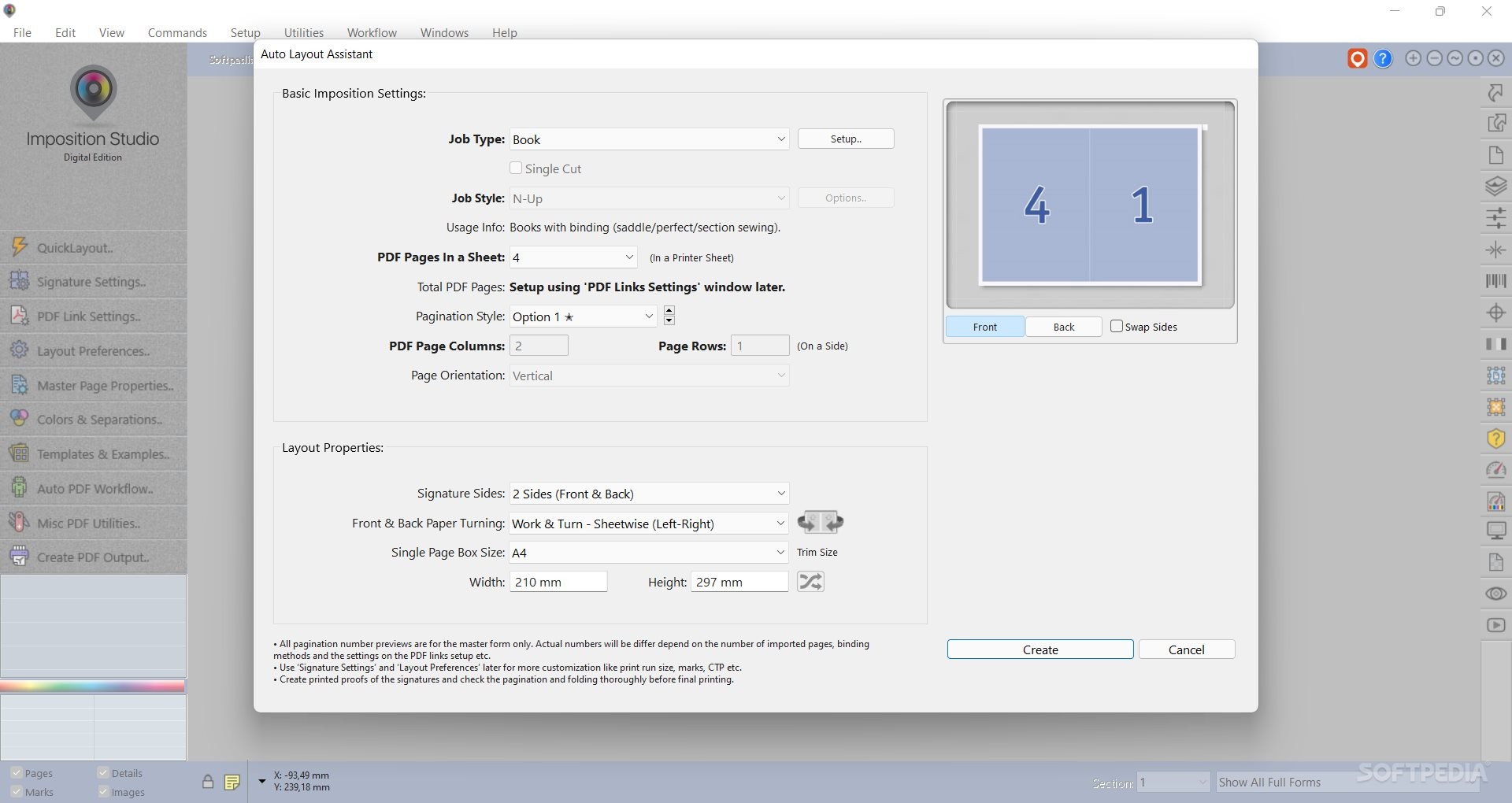Click the circled X icon in header

pyautogui.click(x=1495, y=58)
